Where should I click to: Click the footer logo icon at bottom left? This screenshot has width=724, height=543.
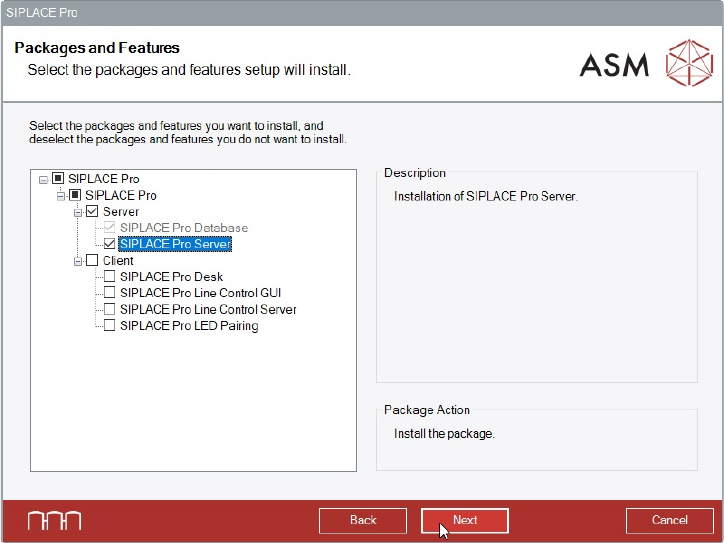tap(54, 520)
